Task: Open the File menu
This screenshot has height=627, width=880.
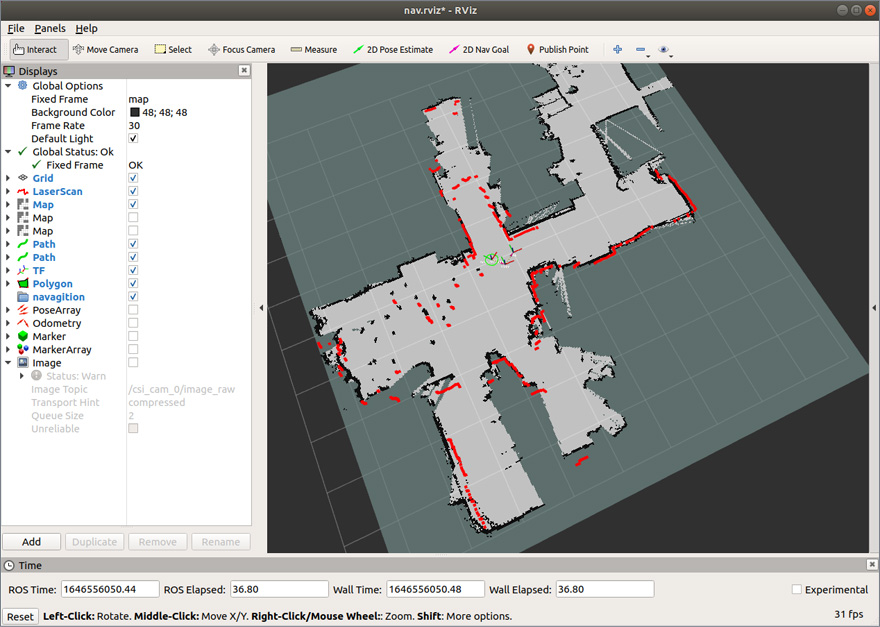Action: click(x=16, y=29)
